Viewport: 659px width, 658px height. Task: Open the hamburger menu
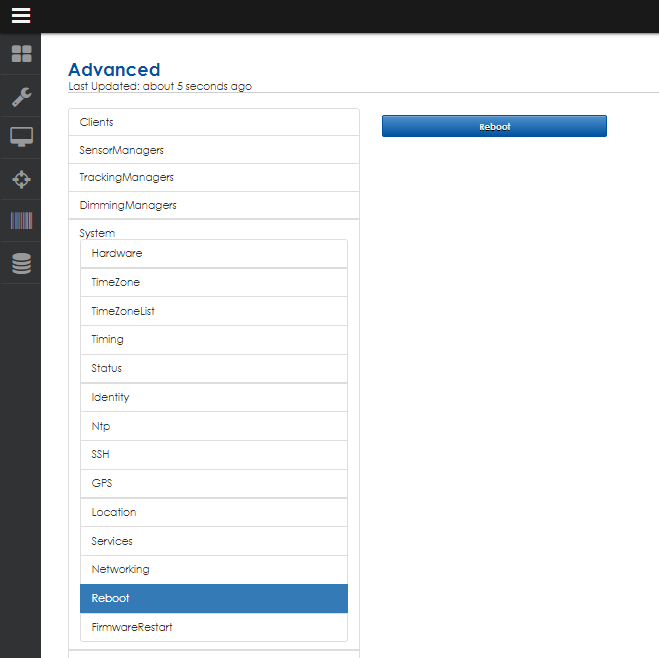21,16
